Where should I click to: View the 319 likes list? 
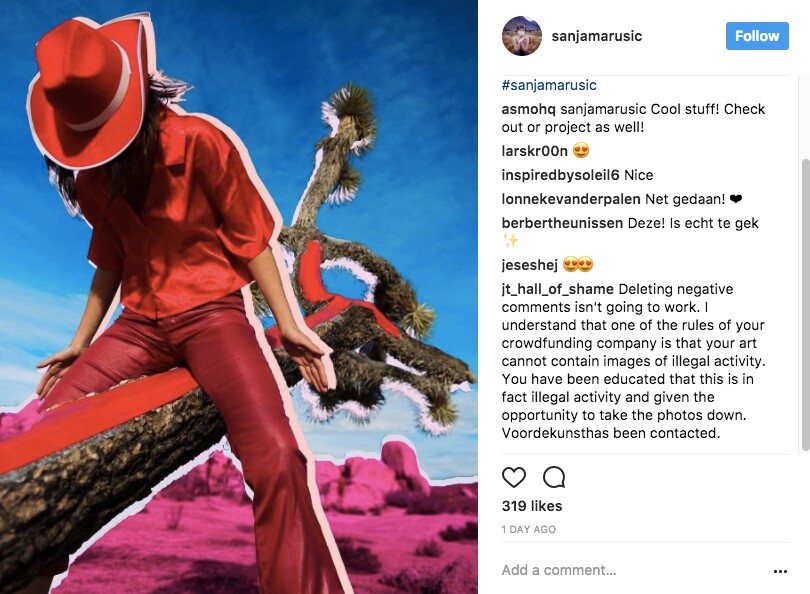(x=532, y=506)
